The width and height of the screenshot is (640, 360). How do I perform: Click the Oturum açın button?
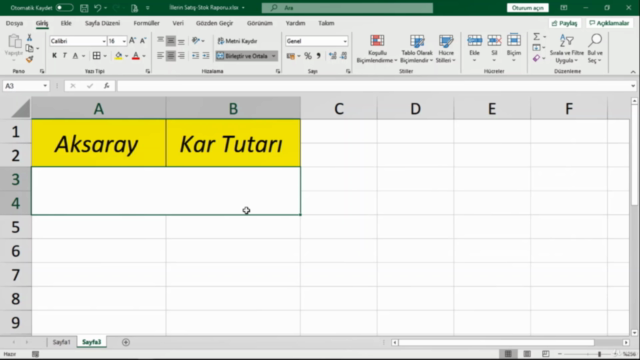528,8
